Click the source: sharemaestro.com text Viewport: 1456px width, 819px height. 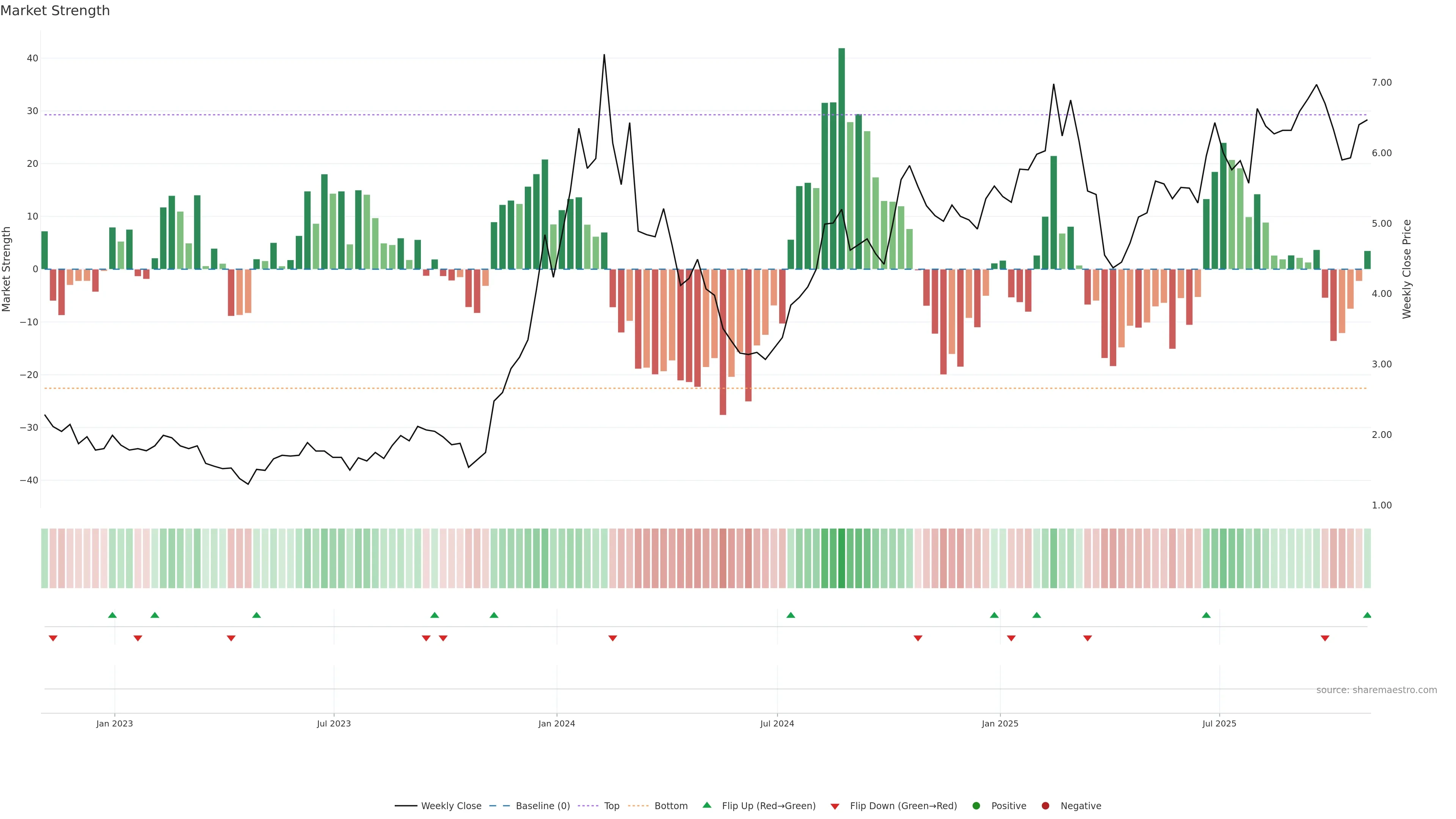(x=1376, y=690)
